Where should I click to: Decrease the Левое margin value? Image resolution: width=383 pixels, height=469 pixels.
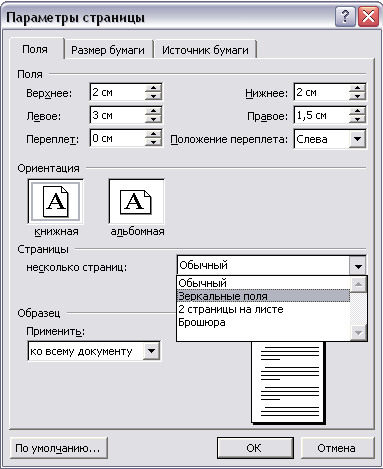point(153,119)
